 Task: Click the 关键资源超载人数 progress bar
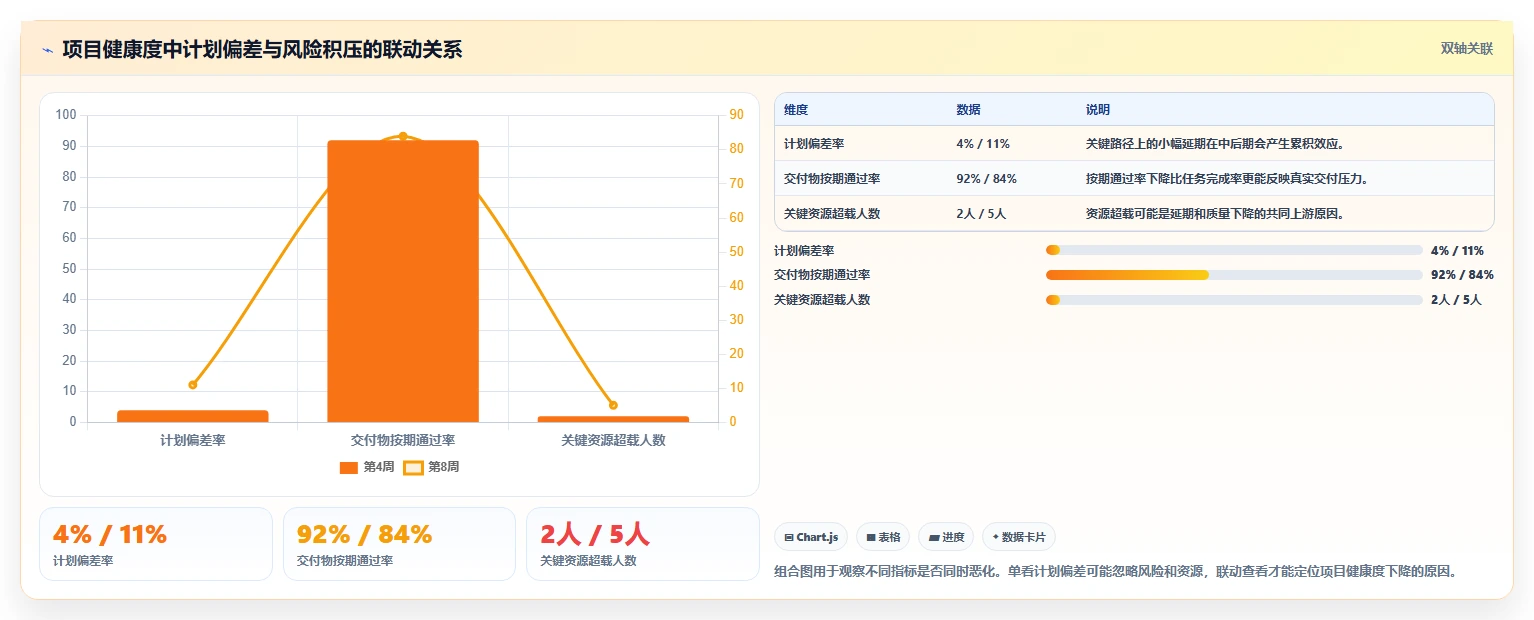click(1234, 300)
